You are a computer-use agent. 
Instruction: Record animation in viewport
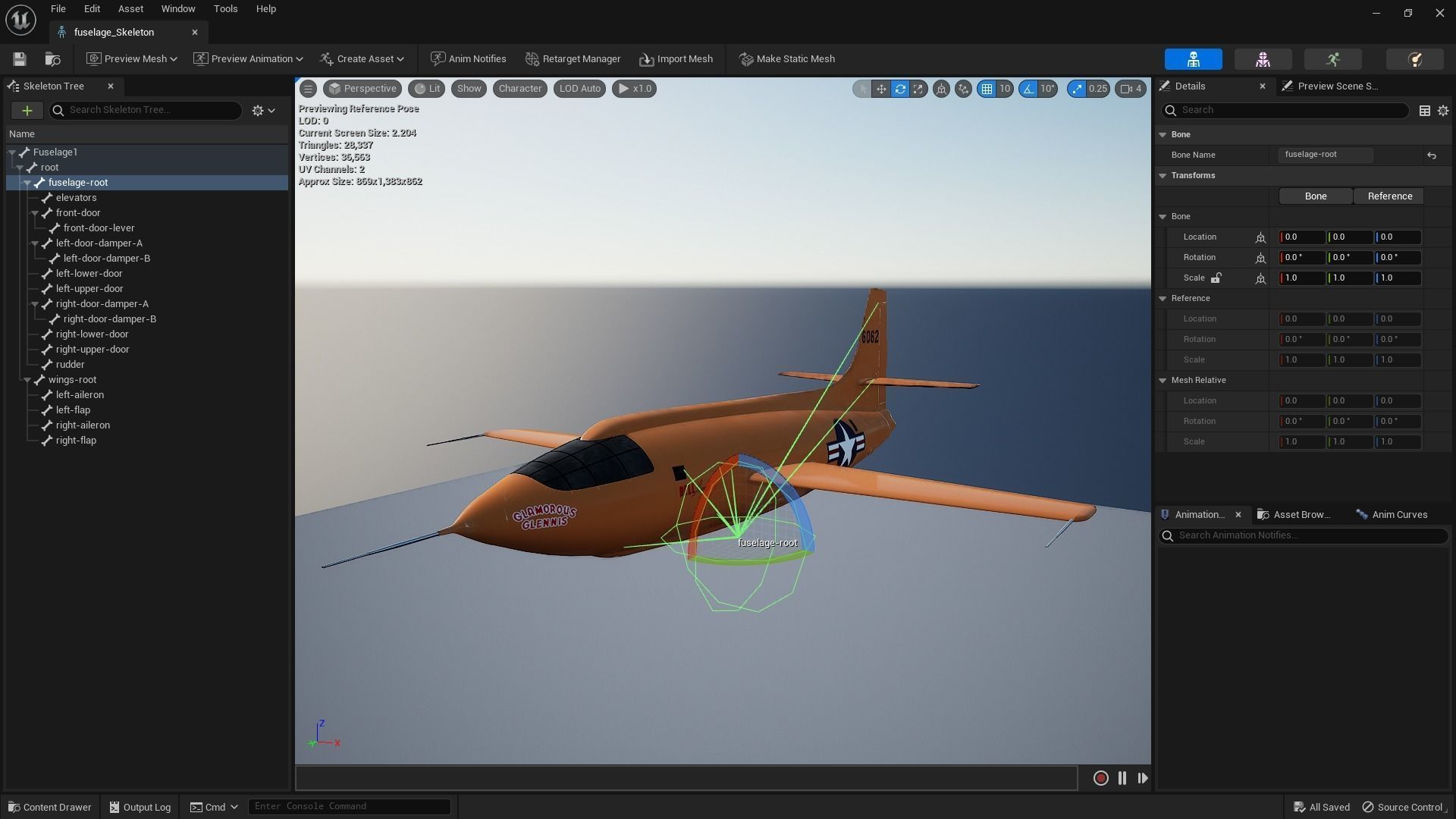(x=1101, y=778)
